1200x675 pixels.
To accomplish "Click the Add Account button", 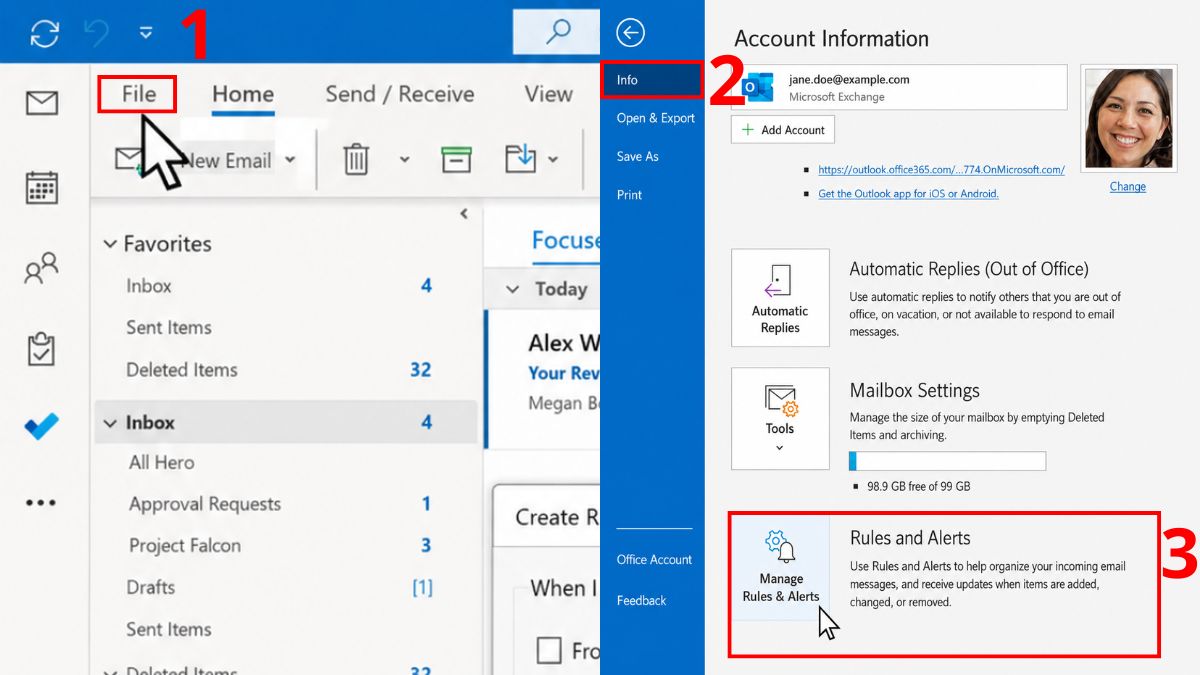I will point(783,130).
